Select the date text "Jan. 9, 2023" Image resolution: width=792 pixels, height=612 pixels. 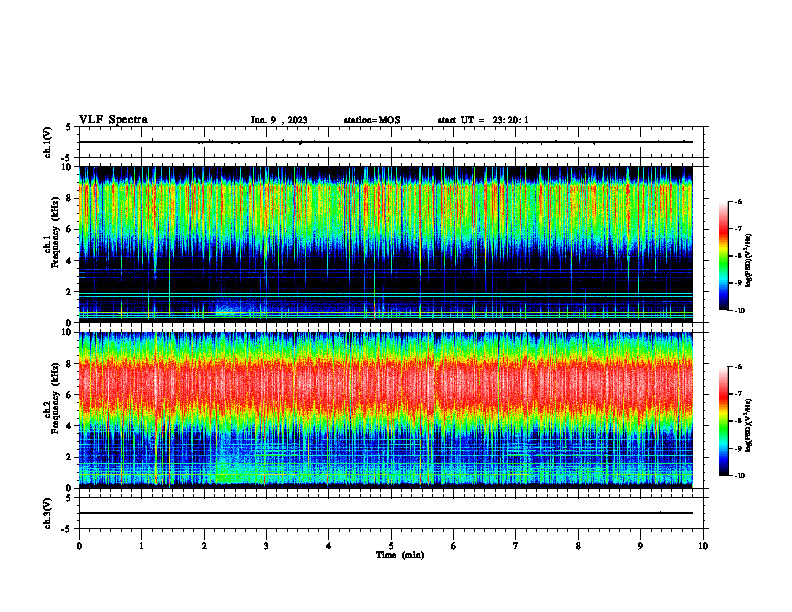click(279, 120)
